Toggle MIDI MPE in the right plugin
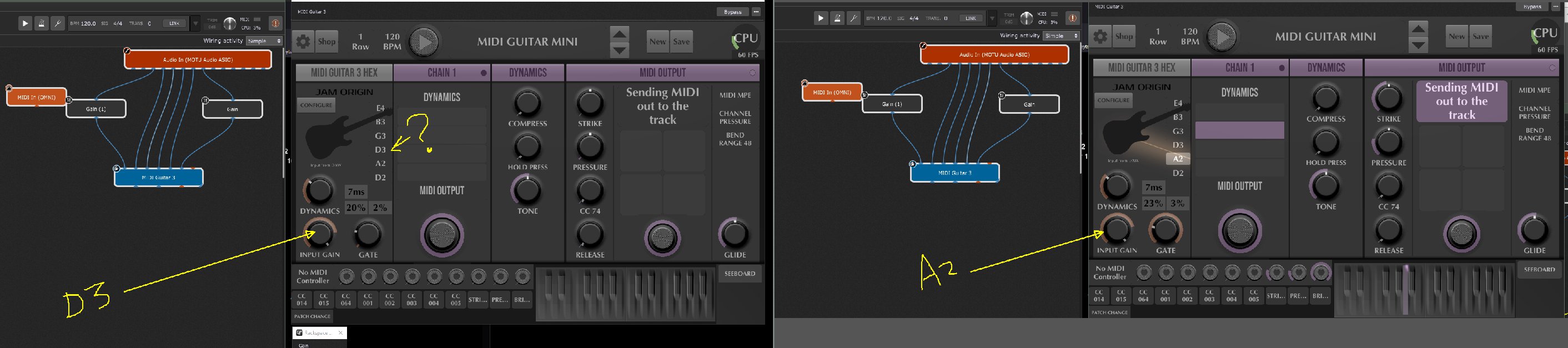 [x=1534, y=90]
